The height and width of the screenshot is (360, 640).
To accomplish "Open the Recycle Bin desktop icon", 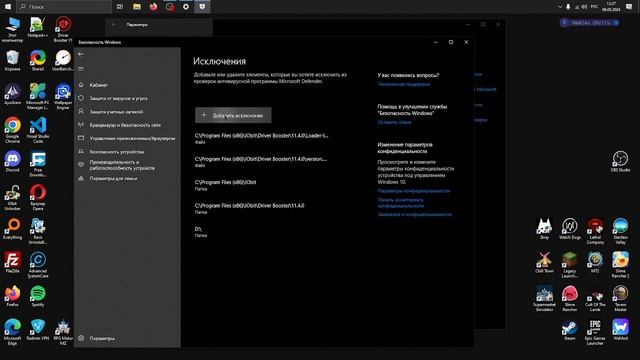I will point(12,61).
